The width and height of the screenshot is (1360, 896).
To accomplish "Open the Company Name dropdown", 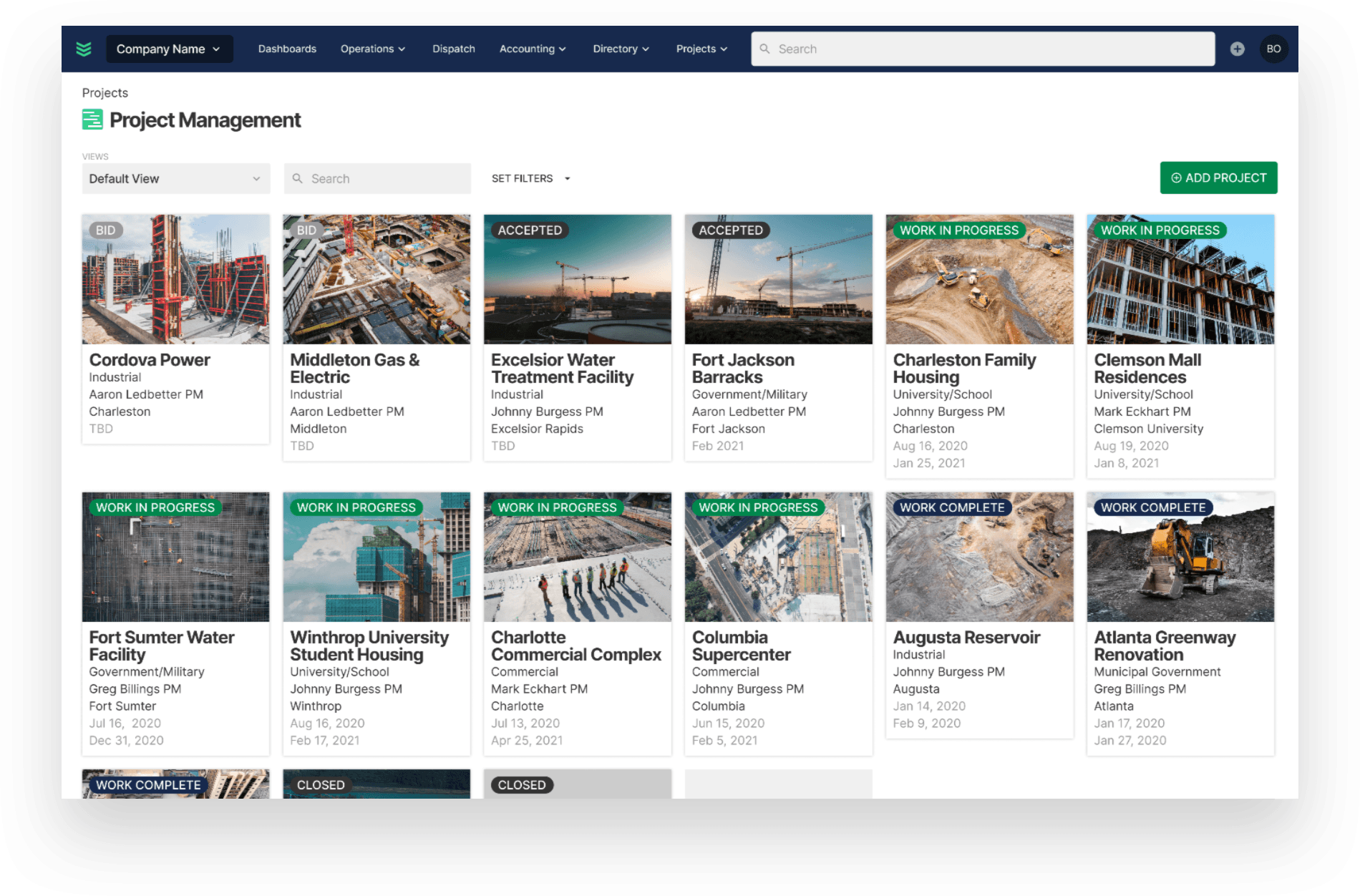I will (x=170, y=49).
